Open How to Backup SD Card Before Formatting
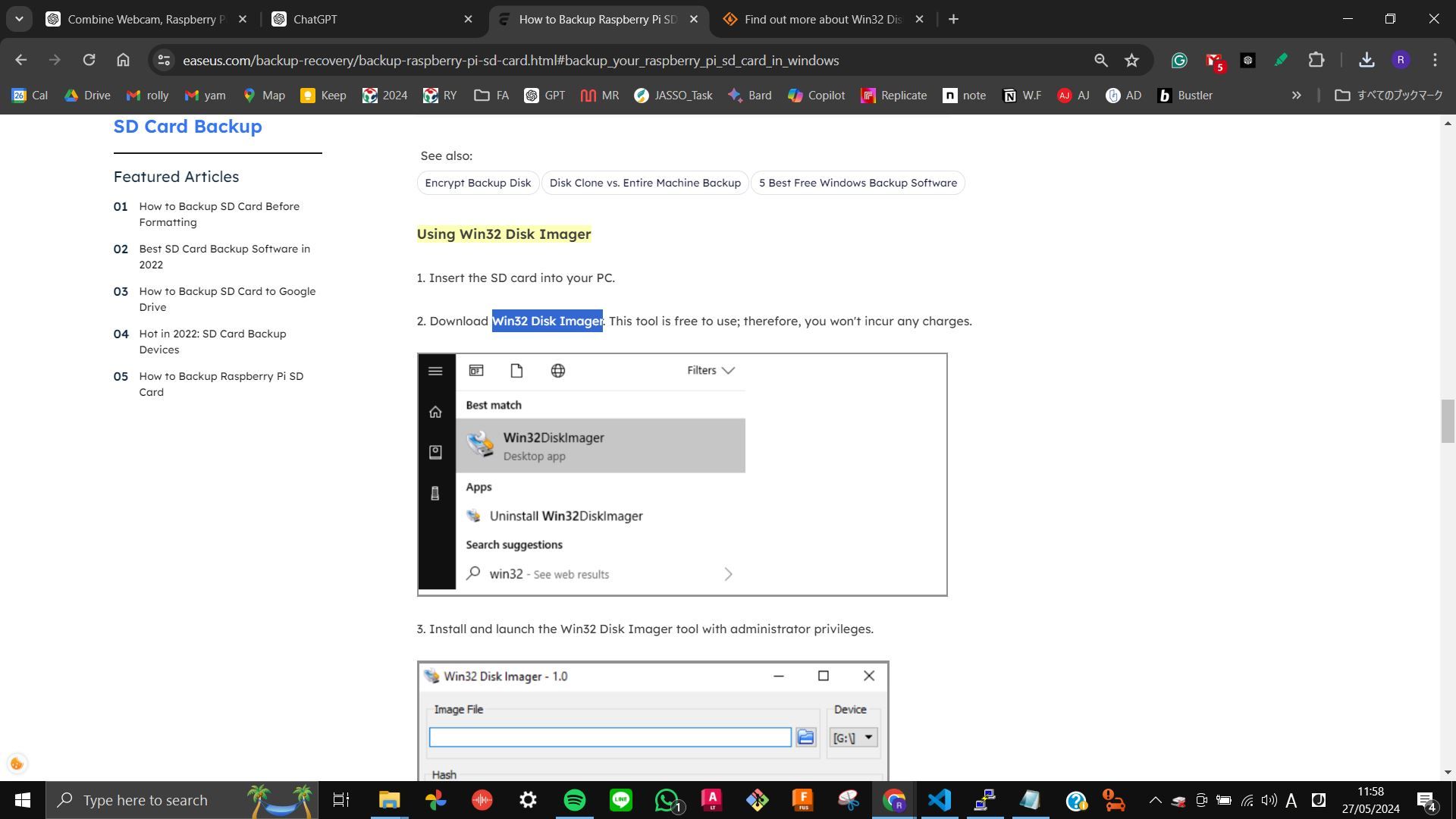The width and height of the screenshot is (1456, 819). [x=219, y=214]
